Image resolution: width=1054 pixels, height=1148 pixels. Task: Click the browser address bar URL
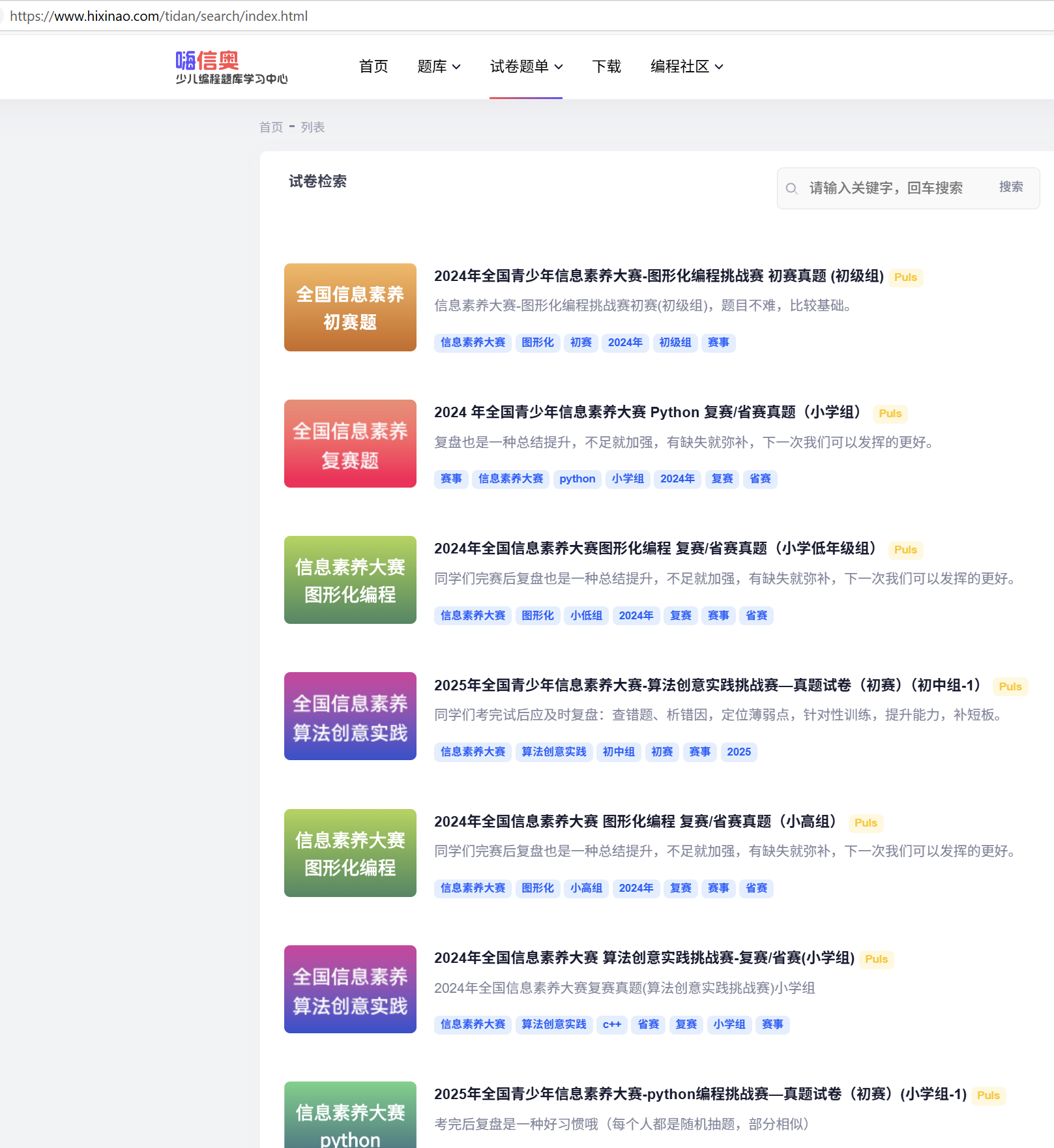158,16
